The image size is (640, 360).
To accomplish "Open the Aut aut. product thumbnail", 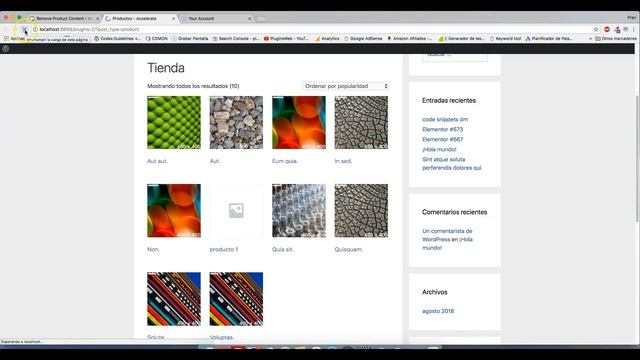I will click(x=174, y=122).
